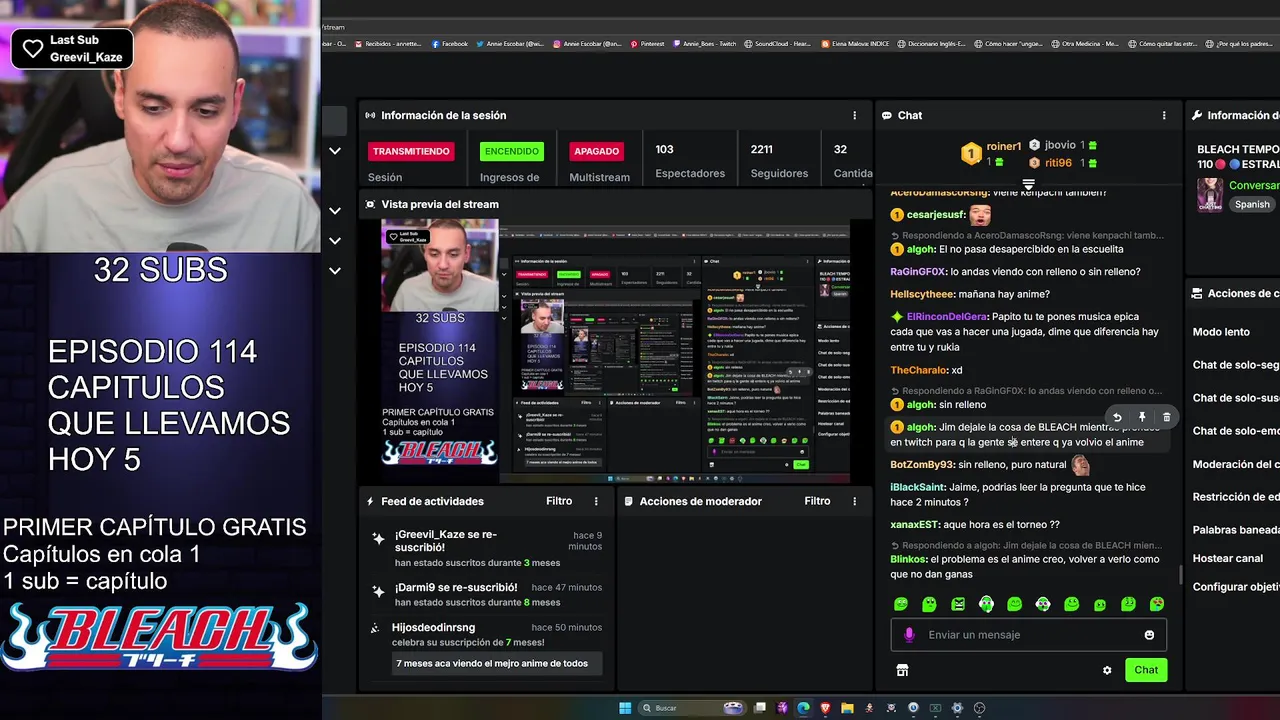Toggle Chat de solo-emoticonos action

tap(1236, 431)
